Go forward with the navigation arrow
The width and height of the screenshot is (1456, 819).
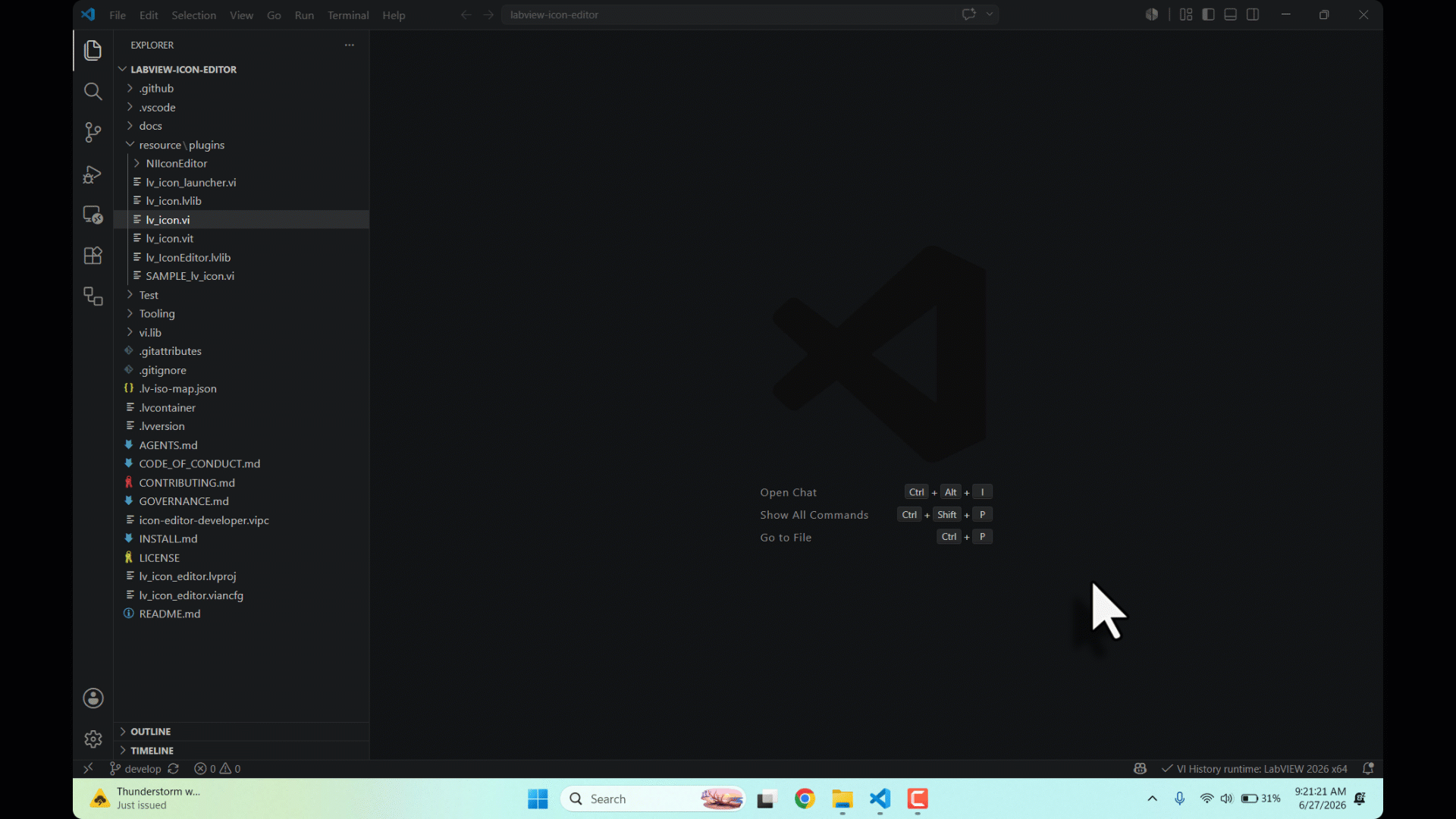(488, 15)
